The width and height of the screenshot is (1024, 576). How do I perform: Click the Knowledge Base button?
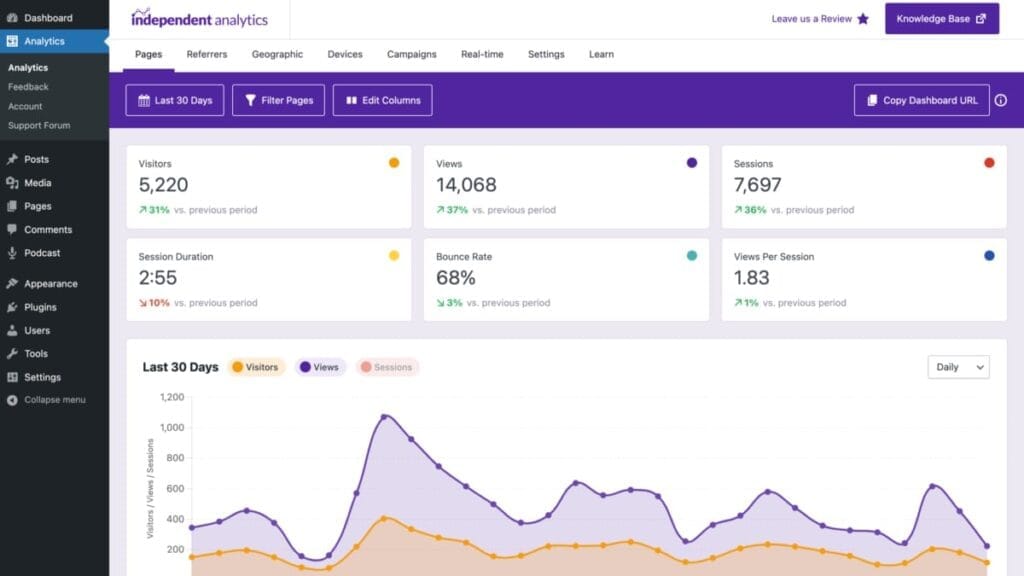tap(940, 18)
